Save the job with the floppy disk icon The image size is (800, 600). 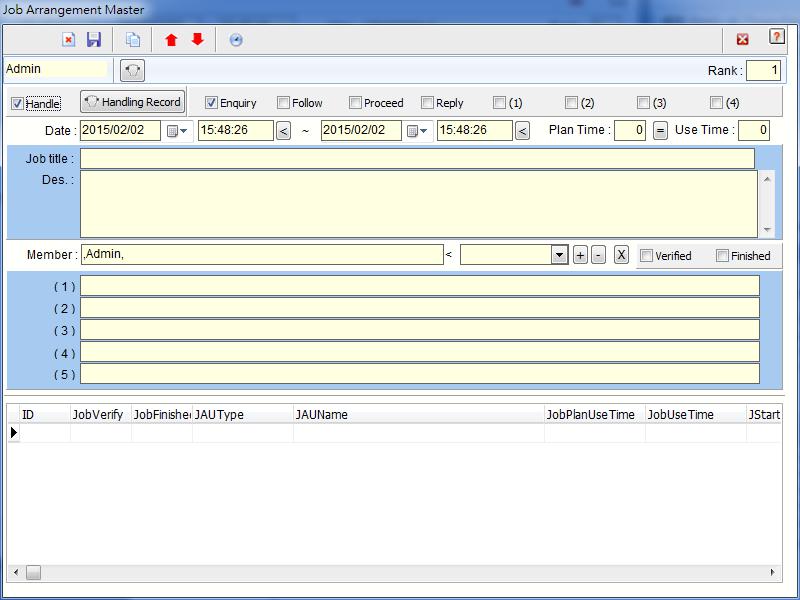[x=94, y=40]
